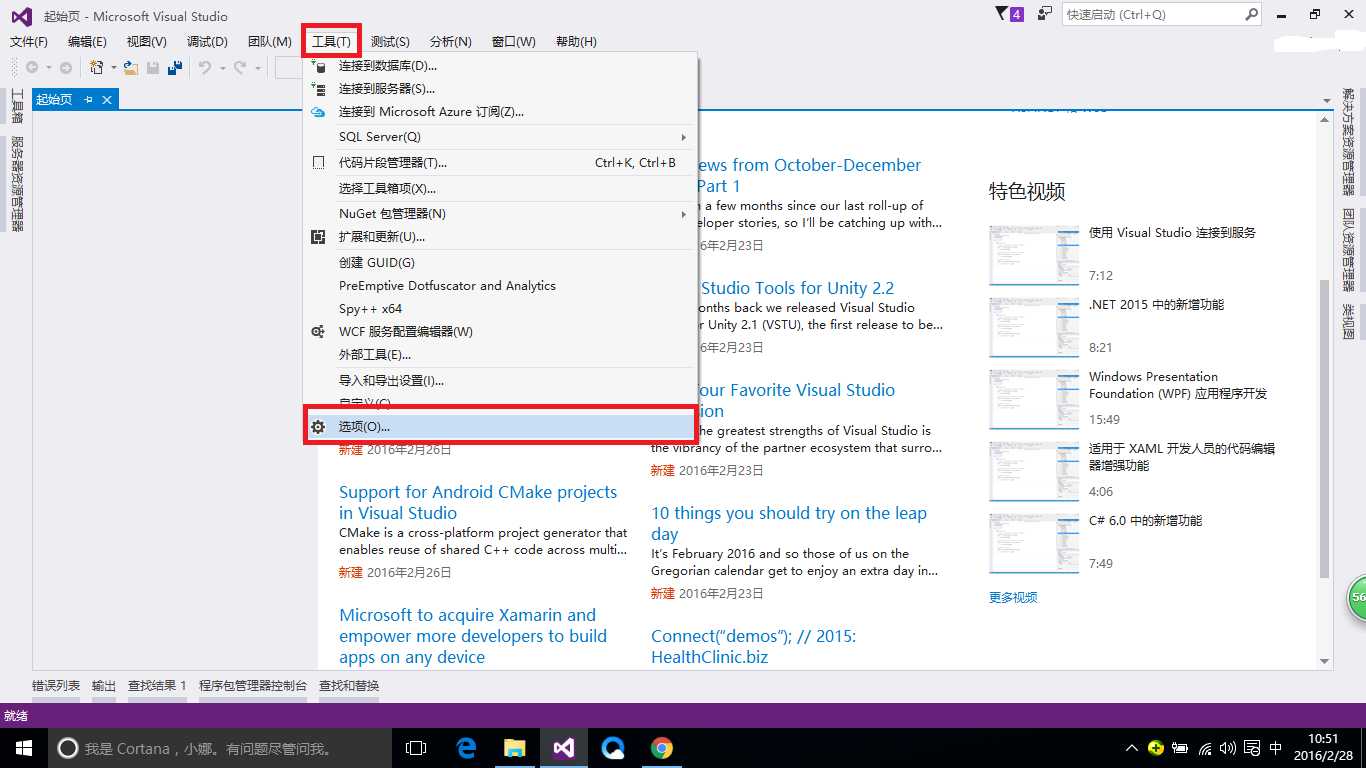Click tab-list dropdown arrow at document area top right

pyautogui.click(x=1325, y=99)
